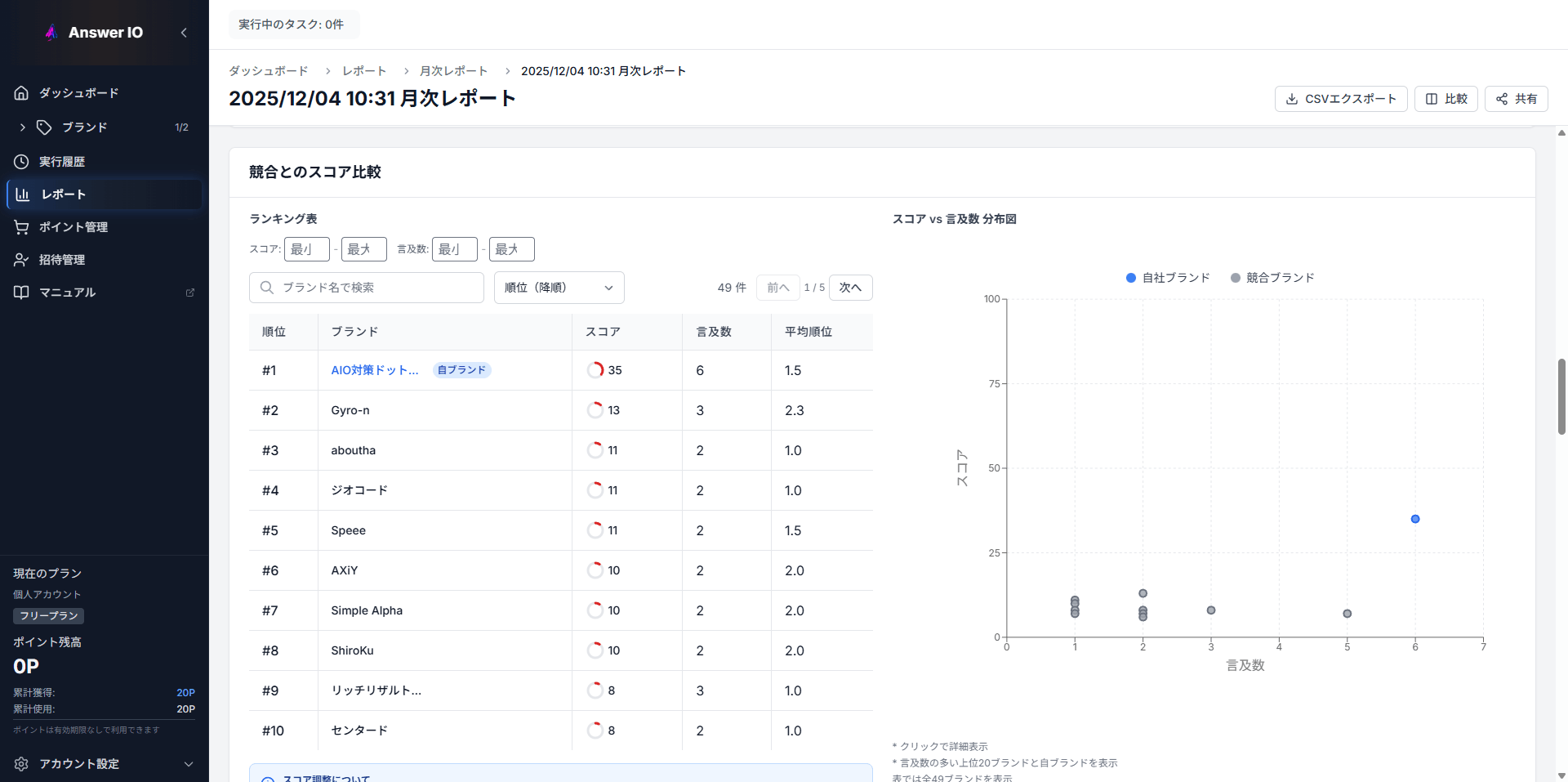Screen dimensions: 1568x782
Task: Click the blue own-brand data point
Action: [x=1415, y=519]
